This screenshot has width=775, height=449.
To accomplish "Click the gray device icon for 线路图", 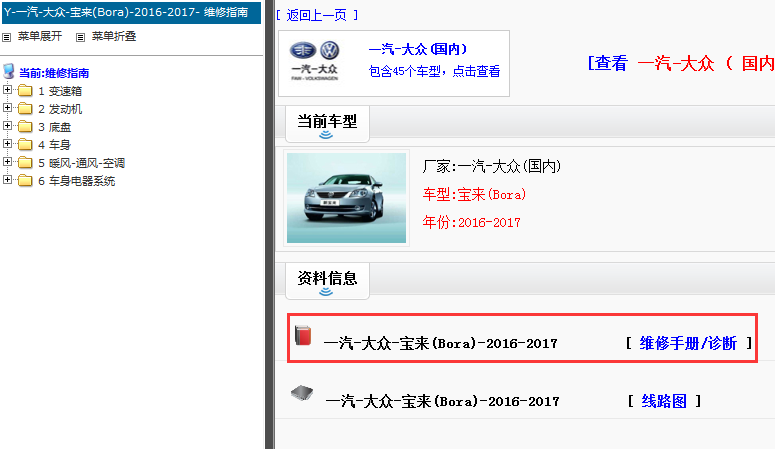I will [x=302, y=393].
